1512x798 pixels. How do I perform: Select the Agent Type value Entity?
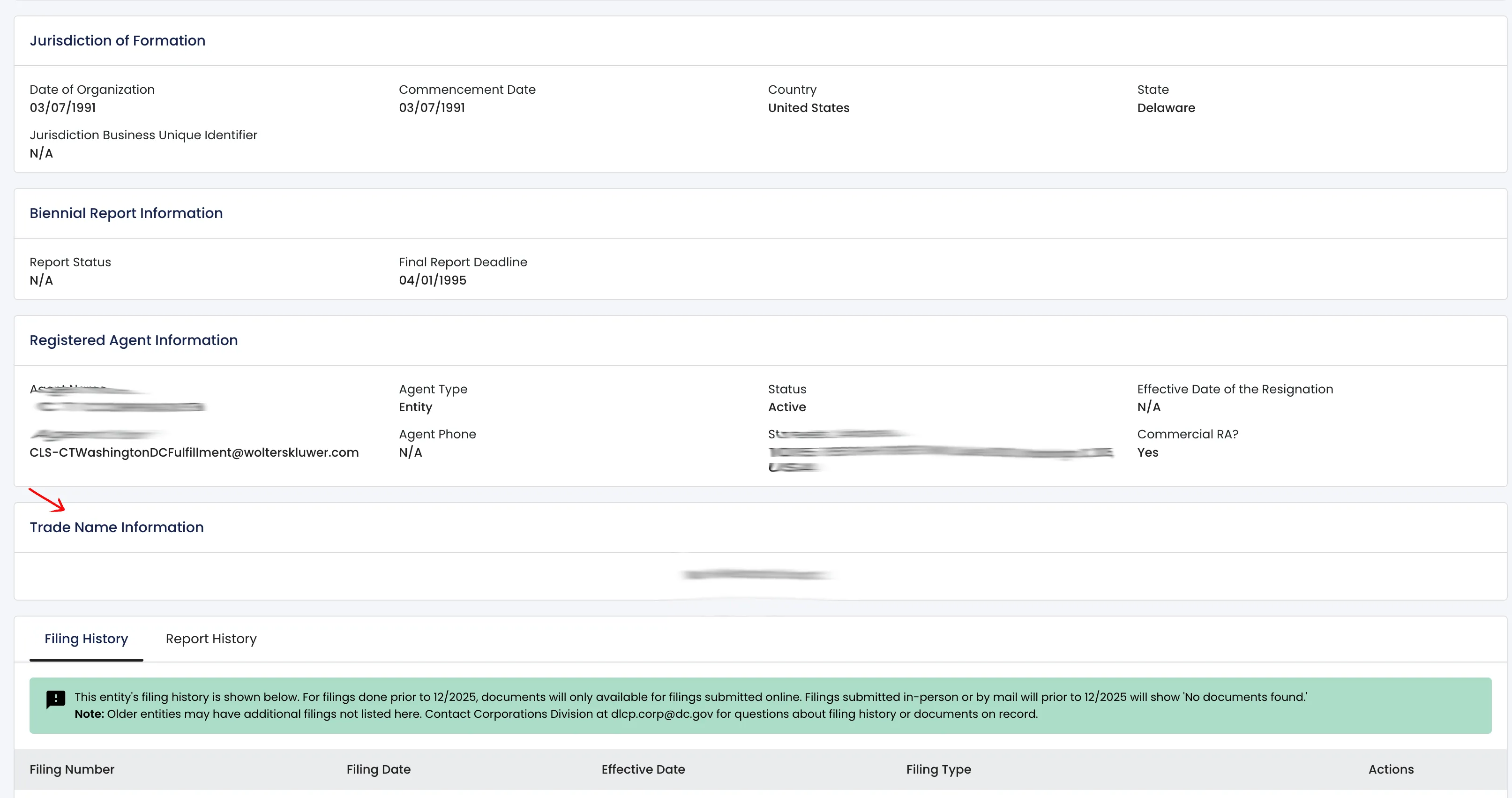coord(416,407)
